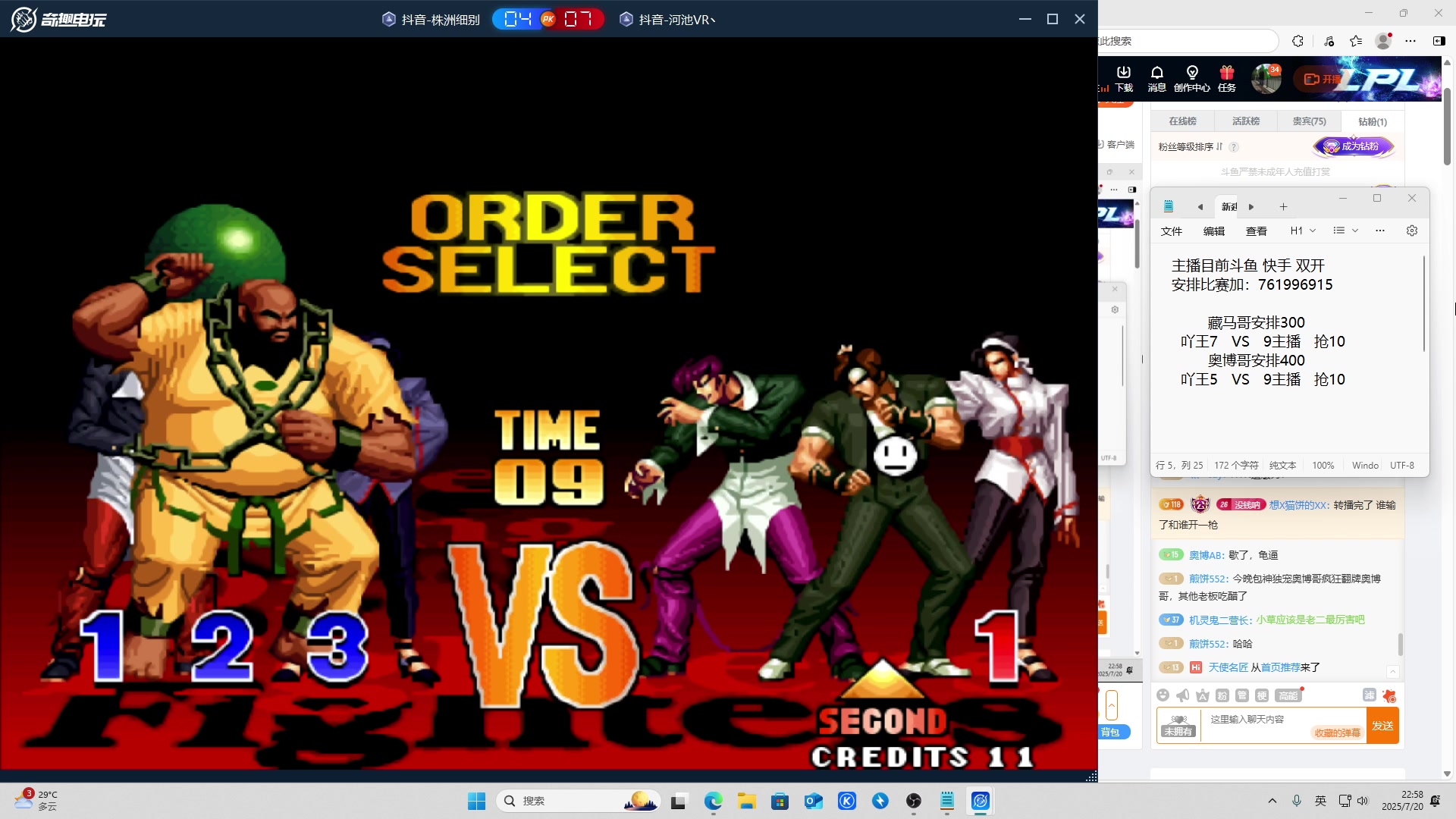The image size is (1456, 819).
Task: Click the PK score indicator 04 vs 07
Action: point(548,20)
